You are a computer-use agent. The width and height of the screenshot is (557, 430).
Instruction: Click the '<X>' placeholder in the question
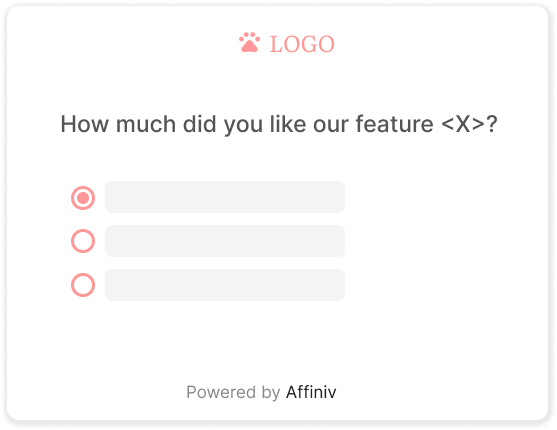pyautogui.click(x=463, y=124)
